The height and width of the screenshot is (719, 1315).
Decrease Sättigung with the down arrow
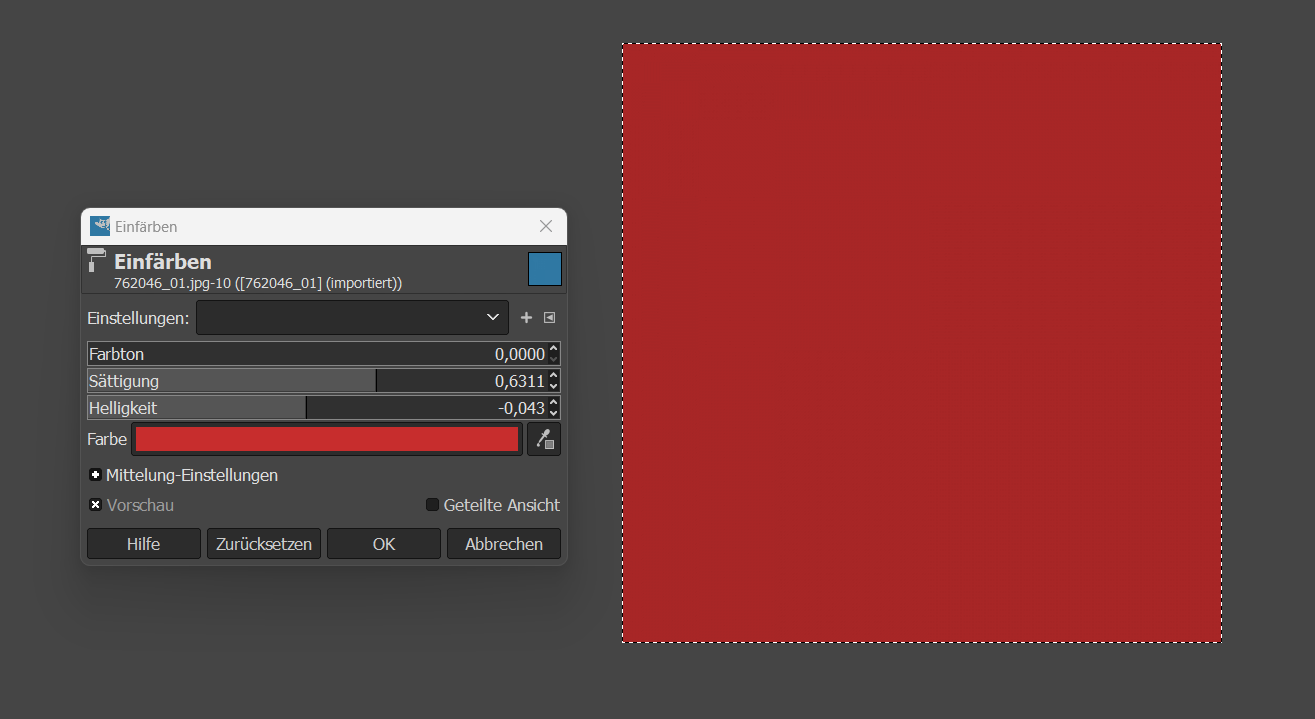[554, 387]
